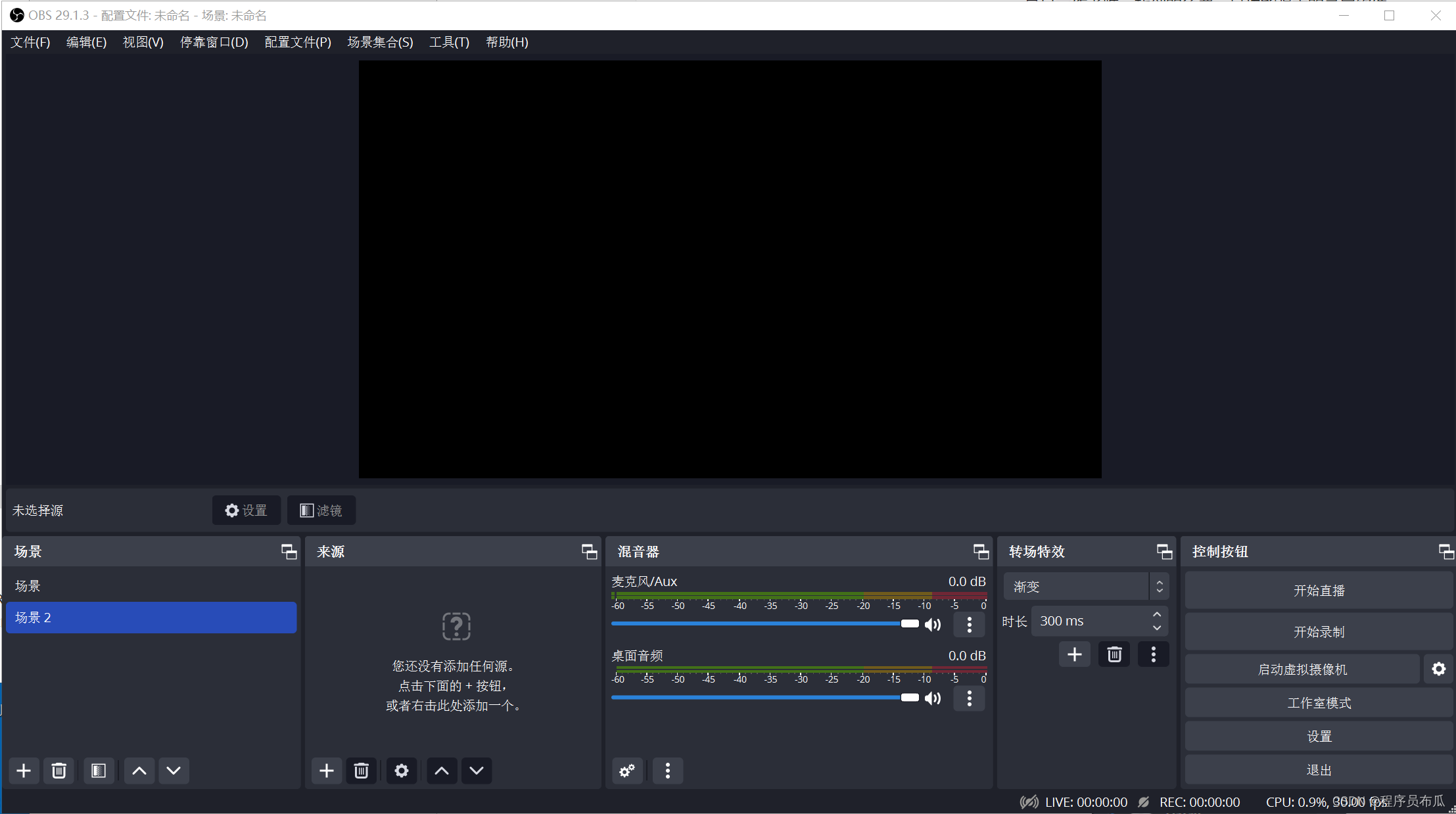Open the 渐变 transition dropdown

[1086, 587]
